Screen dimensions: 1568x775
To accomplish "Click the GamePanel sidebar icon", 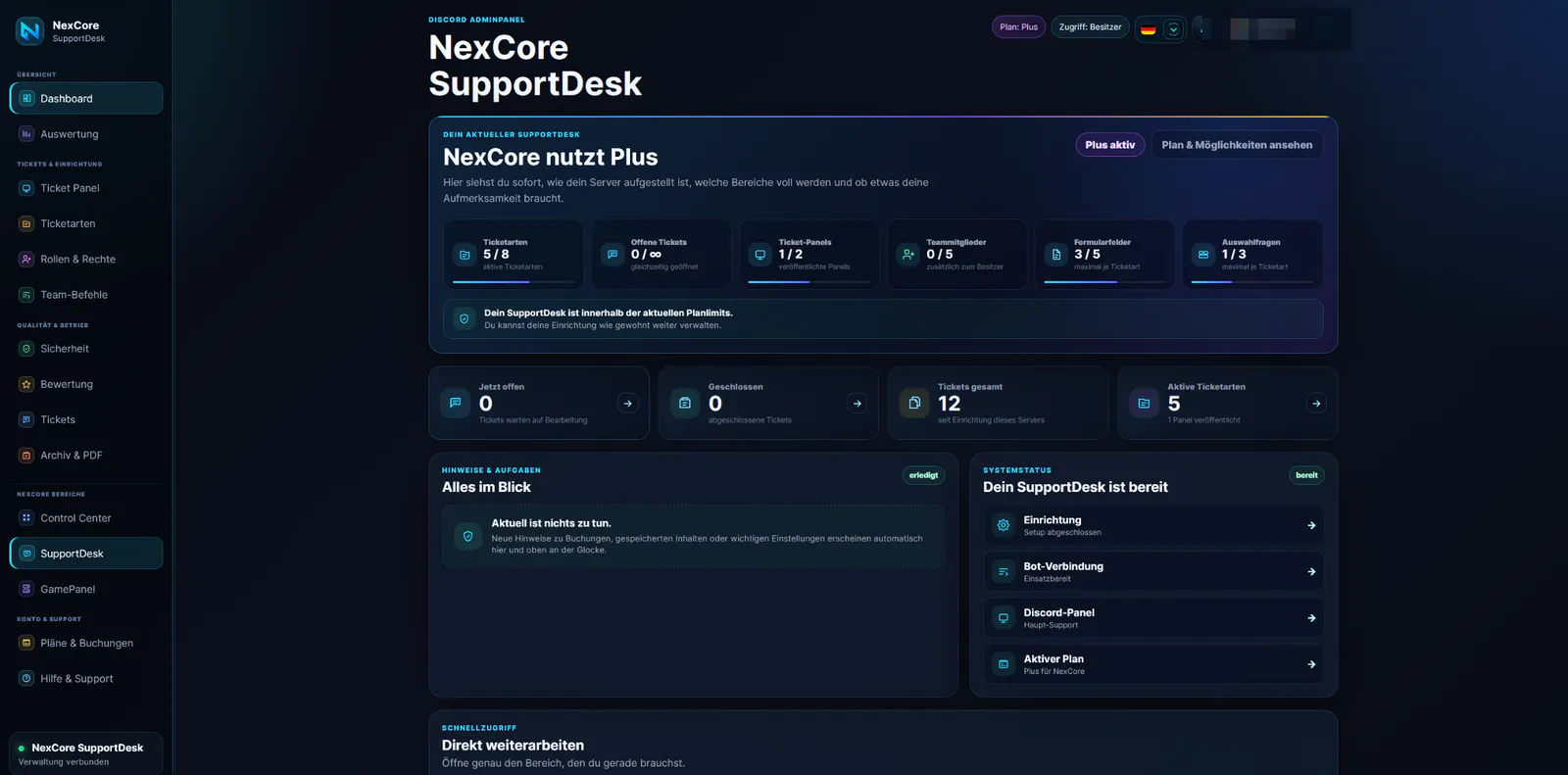I will pyautogui.click(x=26, y=589).
